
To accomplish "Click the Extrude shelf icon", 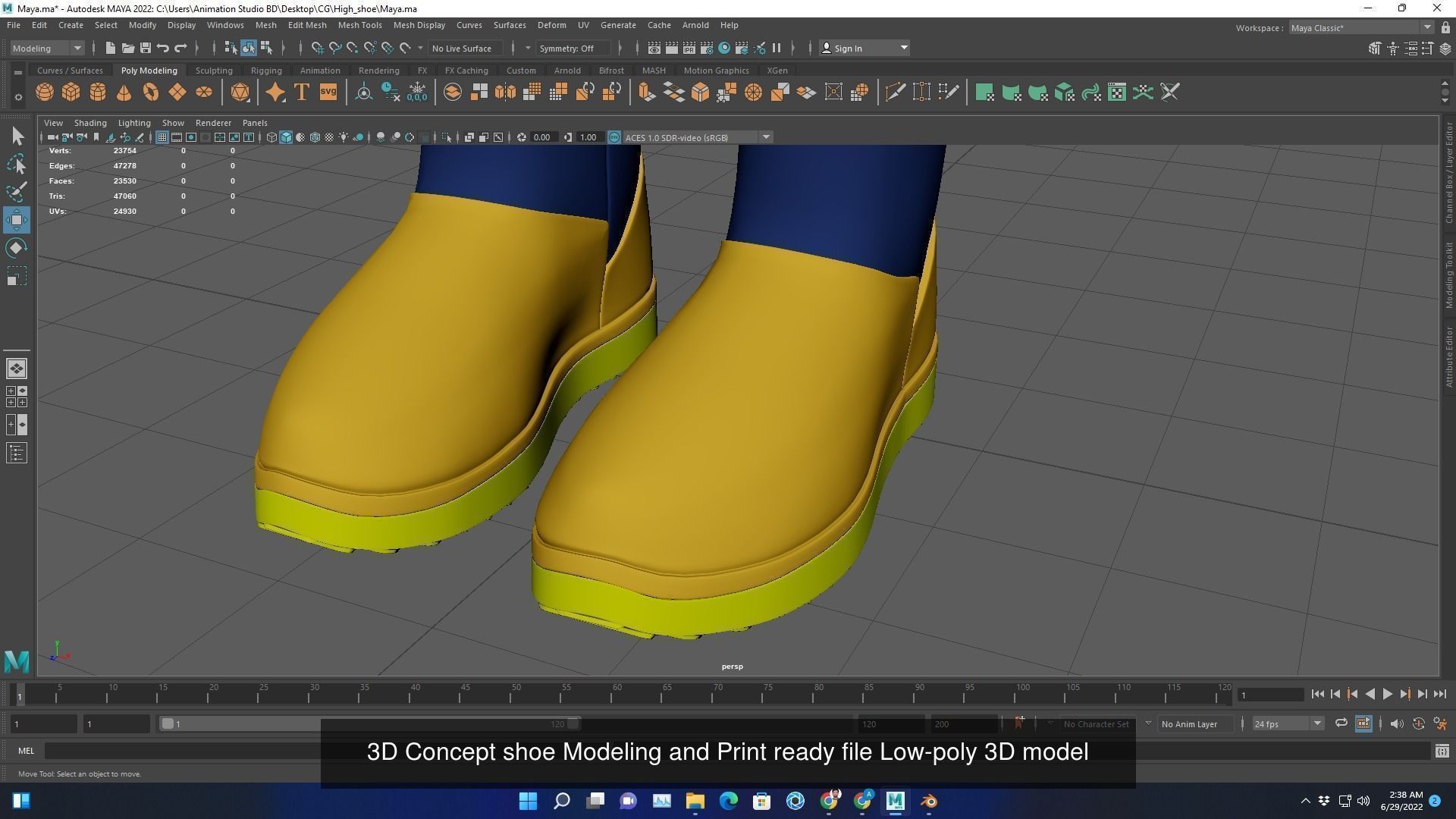I will (647, 93).
